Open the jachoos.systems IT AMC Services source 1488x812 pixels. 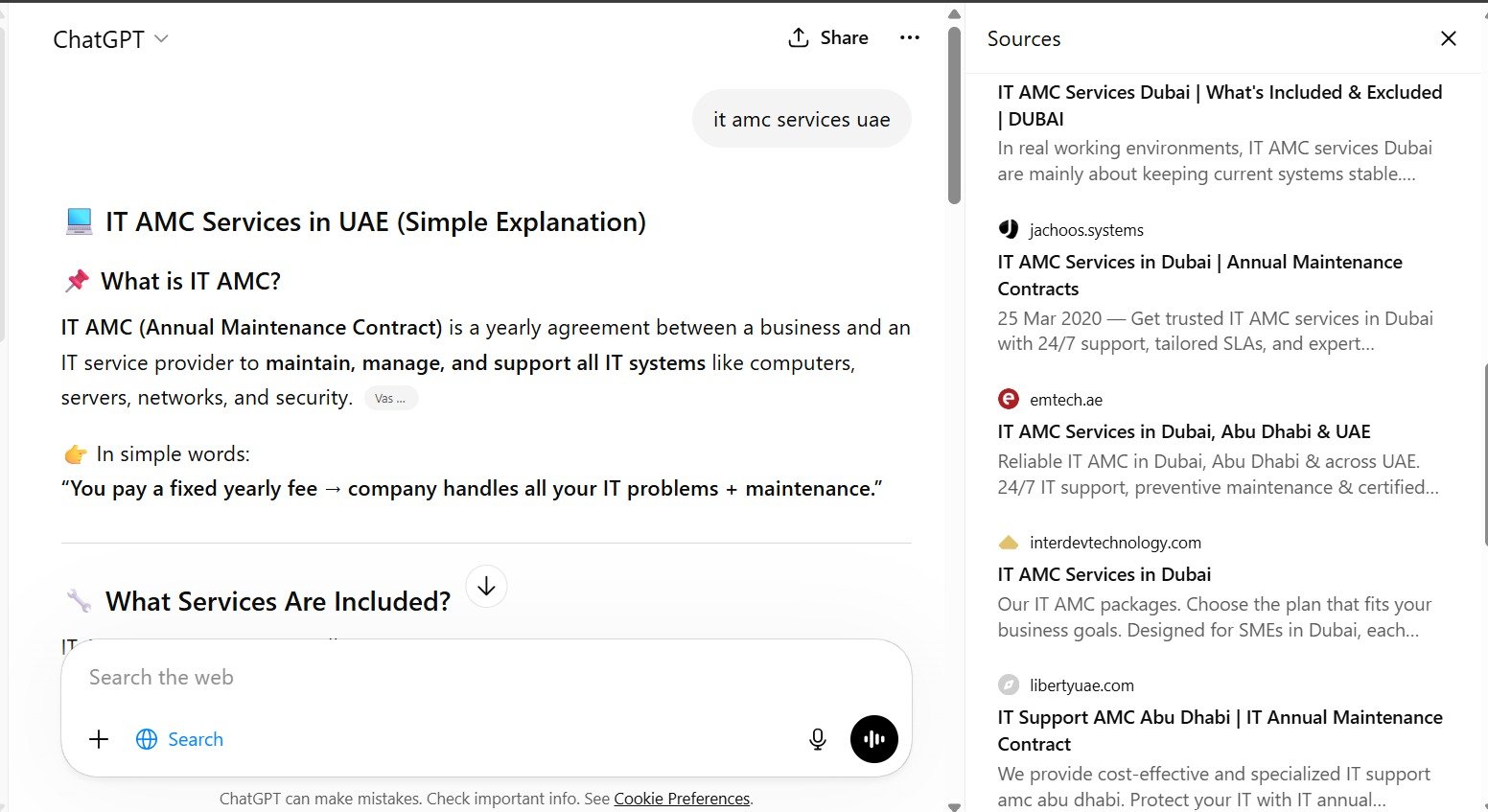coord(1199,275)
